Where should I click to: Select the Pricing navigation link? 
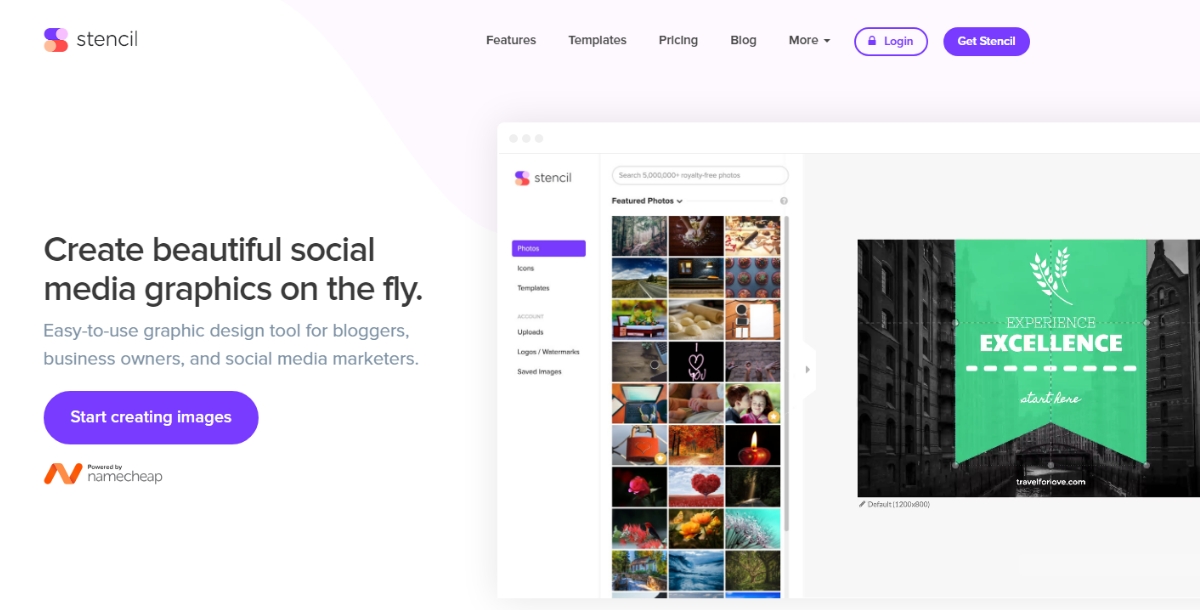(678, 41)
